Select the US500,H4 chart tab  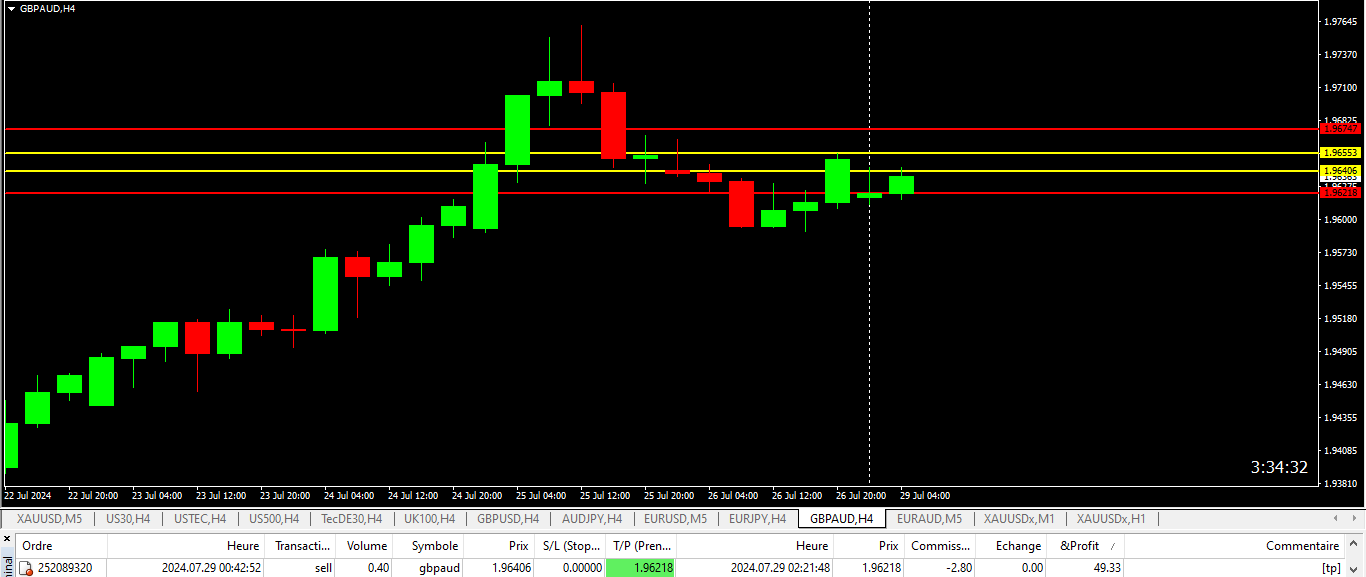point(273,518)
